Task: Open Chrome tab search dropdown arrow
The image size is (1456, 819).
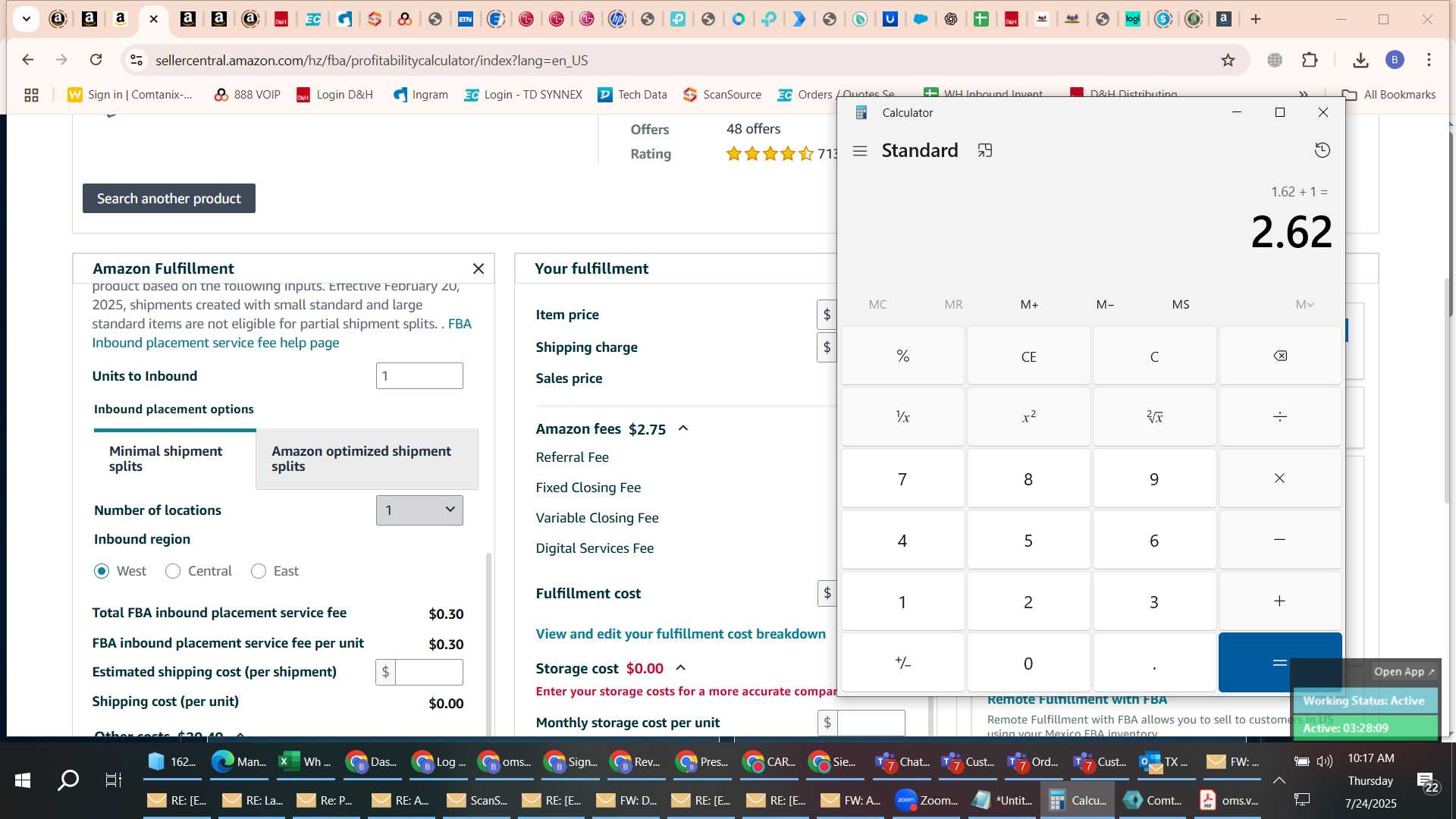Action: (26, 19)
